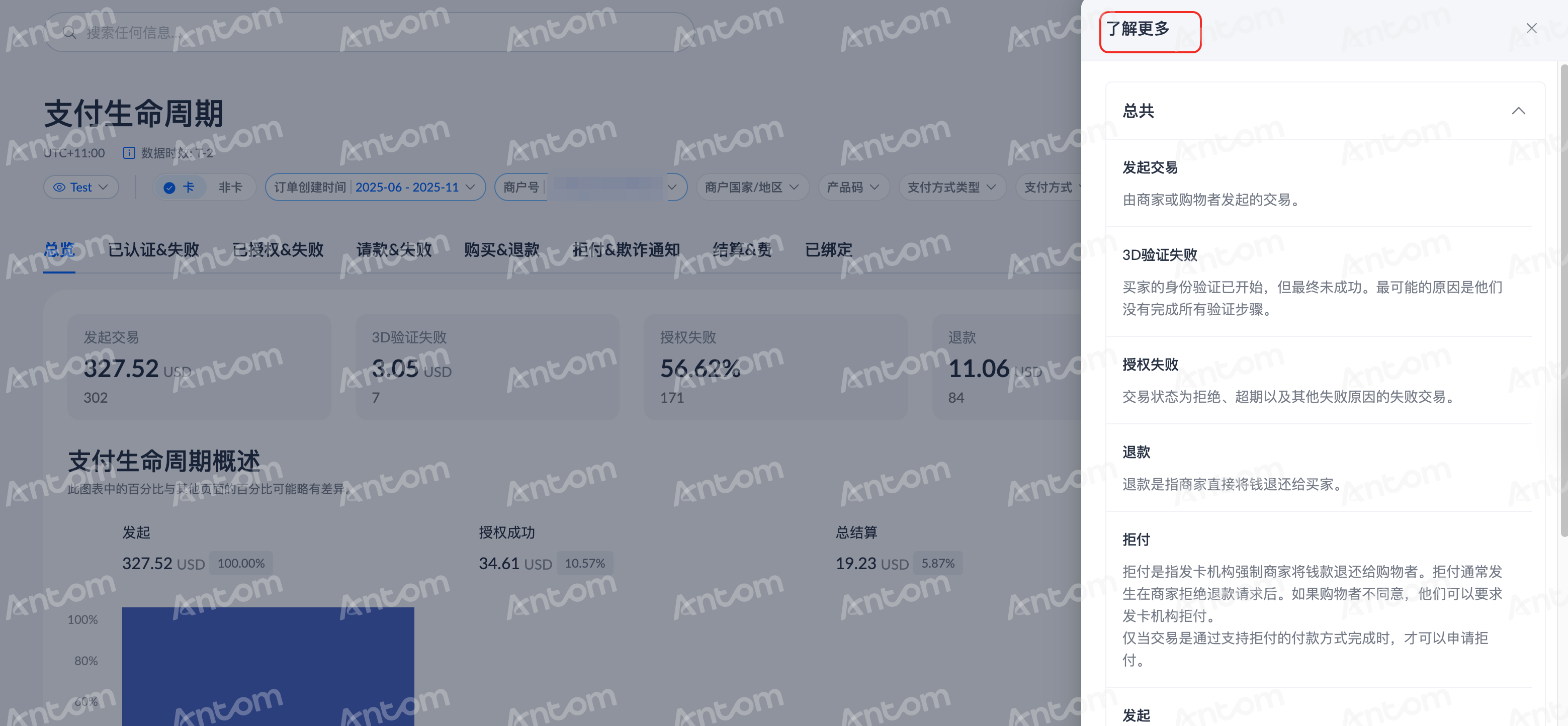Click the 100.00% badge next to 发起

pos(241,564)
